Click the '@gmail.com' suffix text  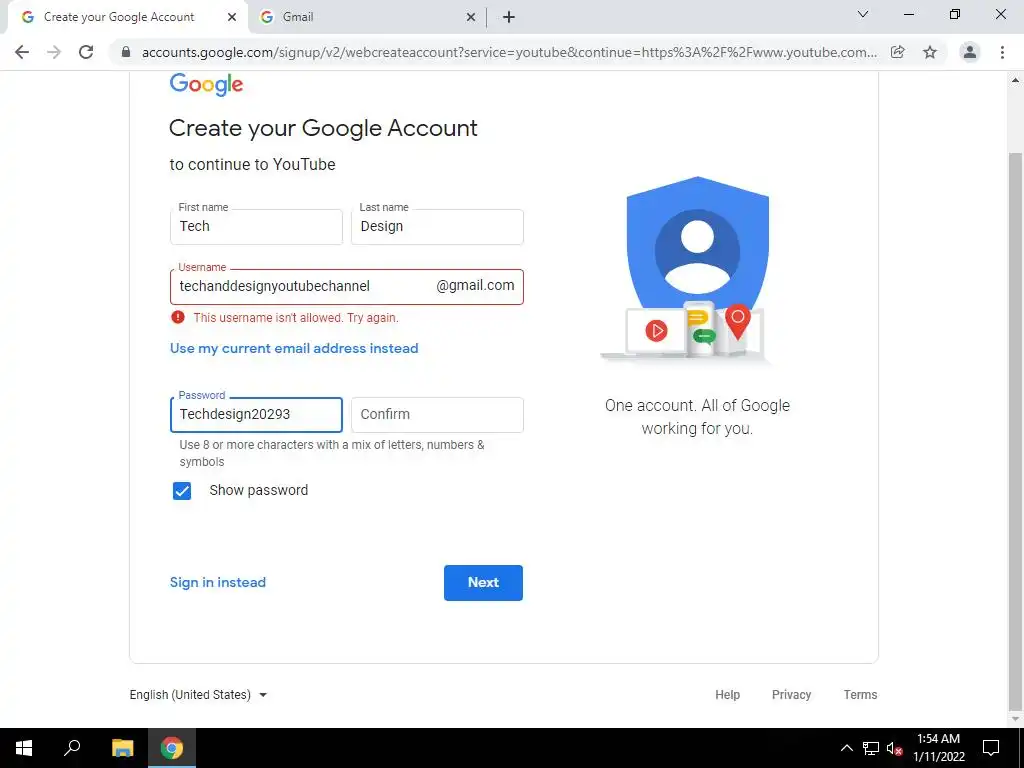coord(475,285)
